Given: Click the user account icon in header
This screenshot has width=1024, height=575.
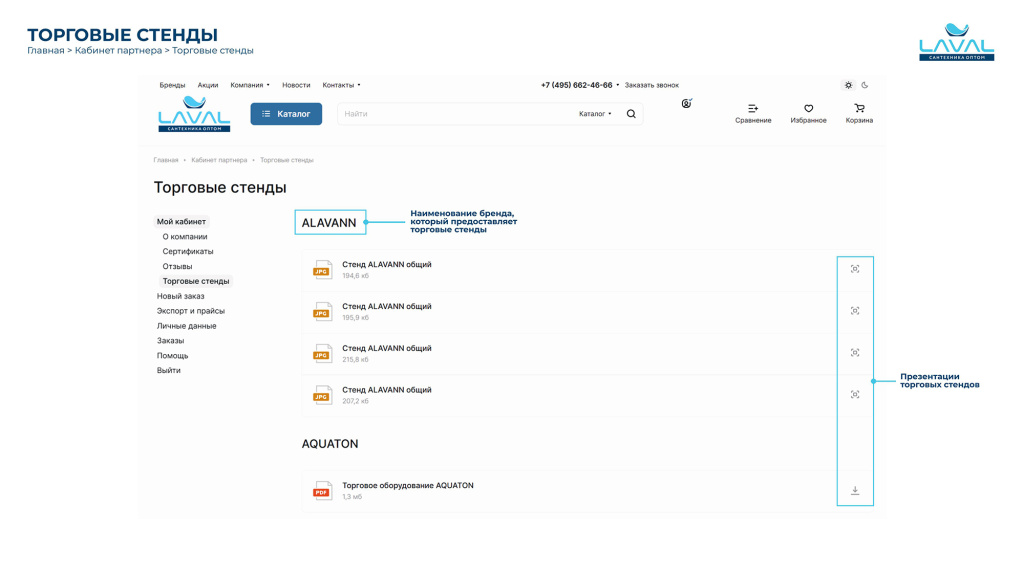Looking at the screenshot, I should coord(686,104).
